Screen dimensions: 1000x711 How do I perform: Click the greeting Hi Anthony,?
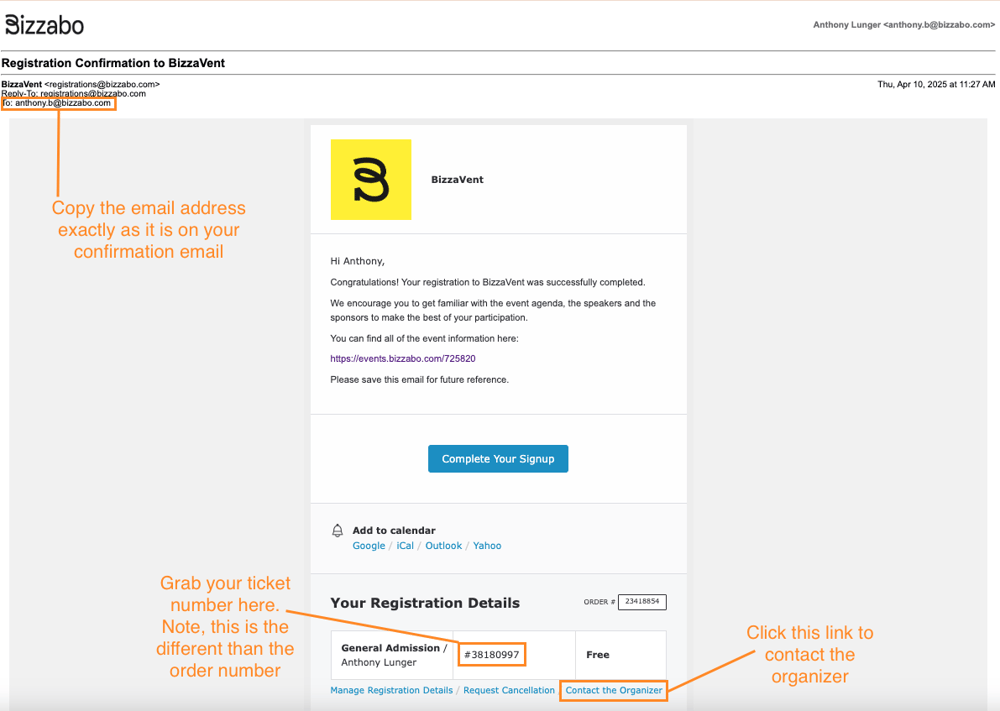pos(357,261)
